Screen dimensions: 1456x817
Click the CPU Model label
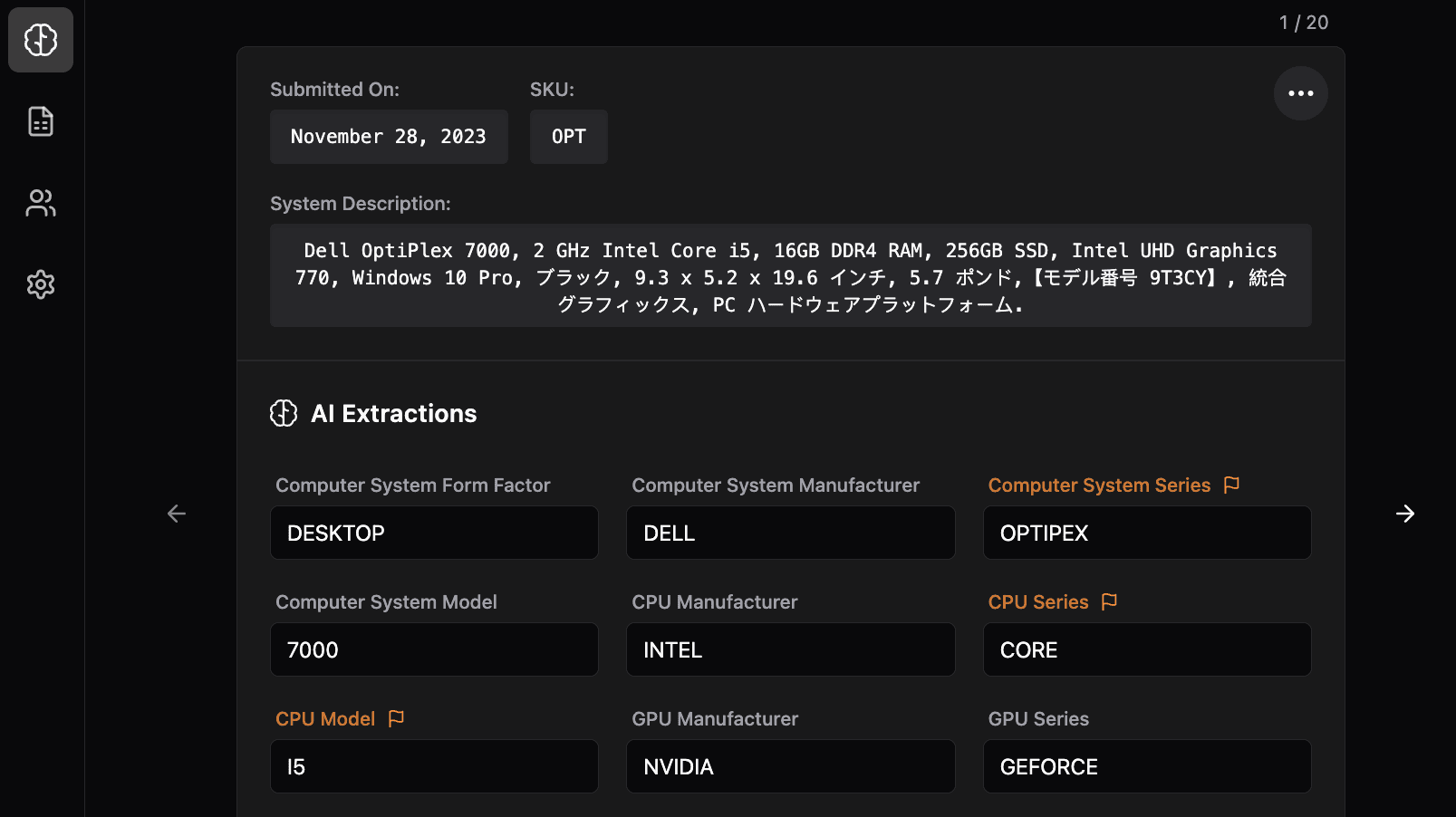point(325,719)
